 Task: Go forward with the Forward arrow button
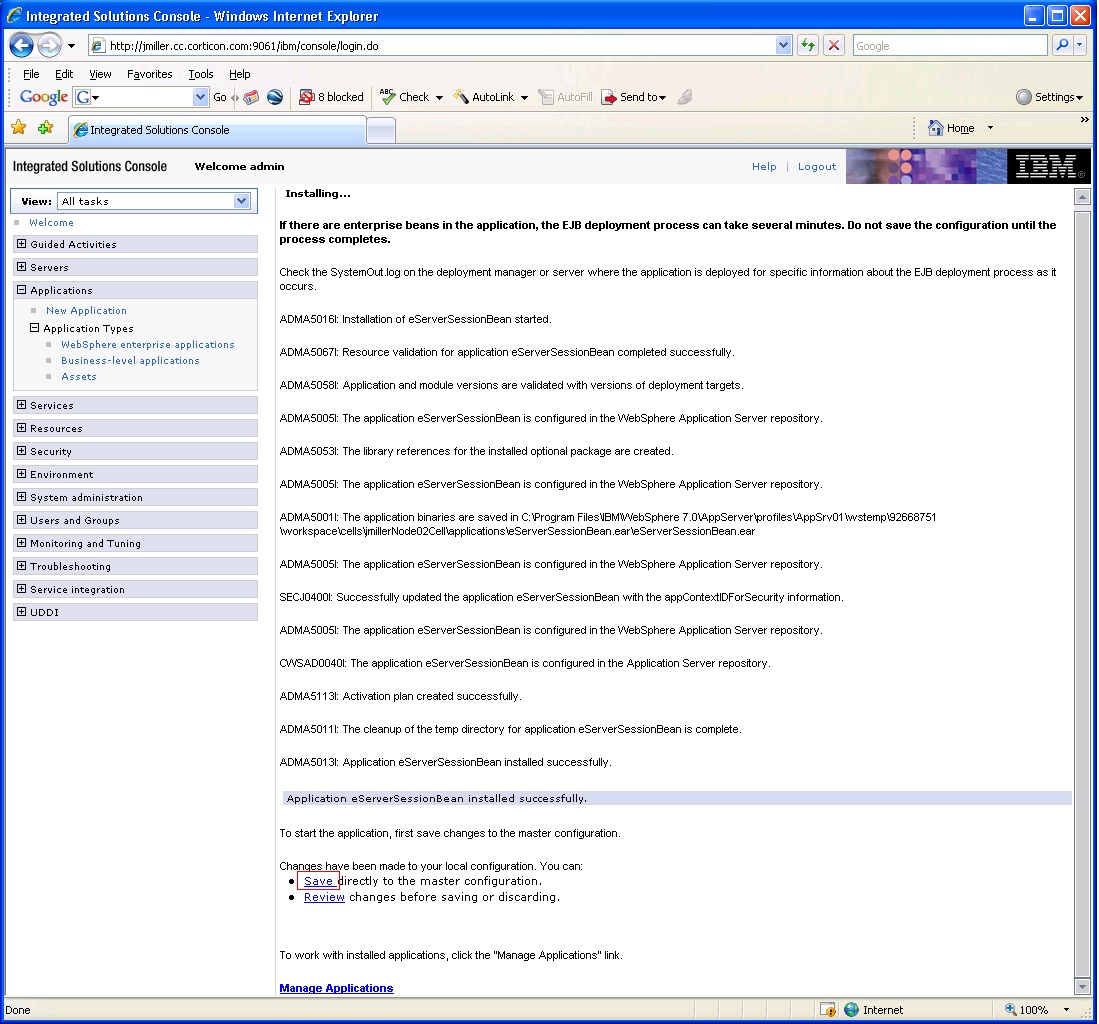[49, 46]
